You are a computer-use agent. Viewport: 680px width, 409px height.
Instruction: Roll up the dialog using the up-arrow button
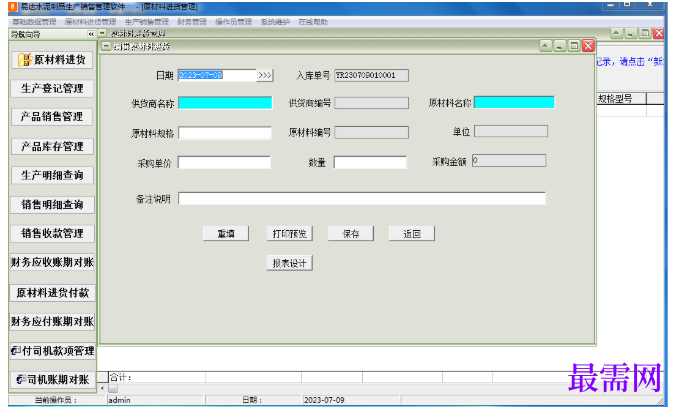pyautogui.click(x=546, y=46)
